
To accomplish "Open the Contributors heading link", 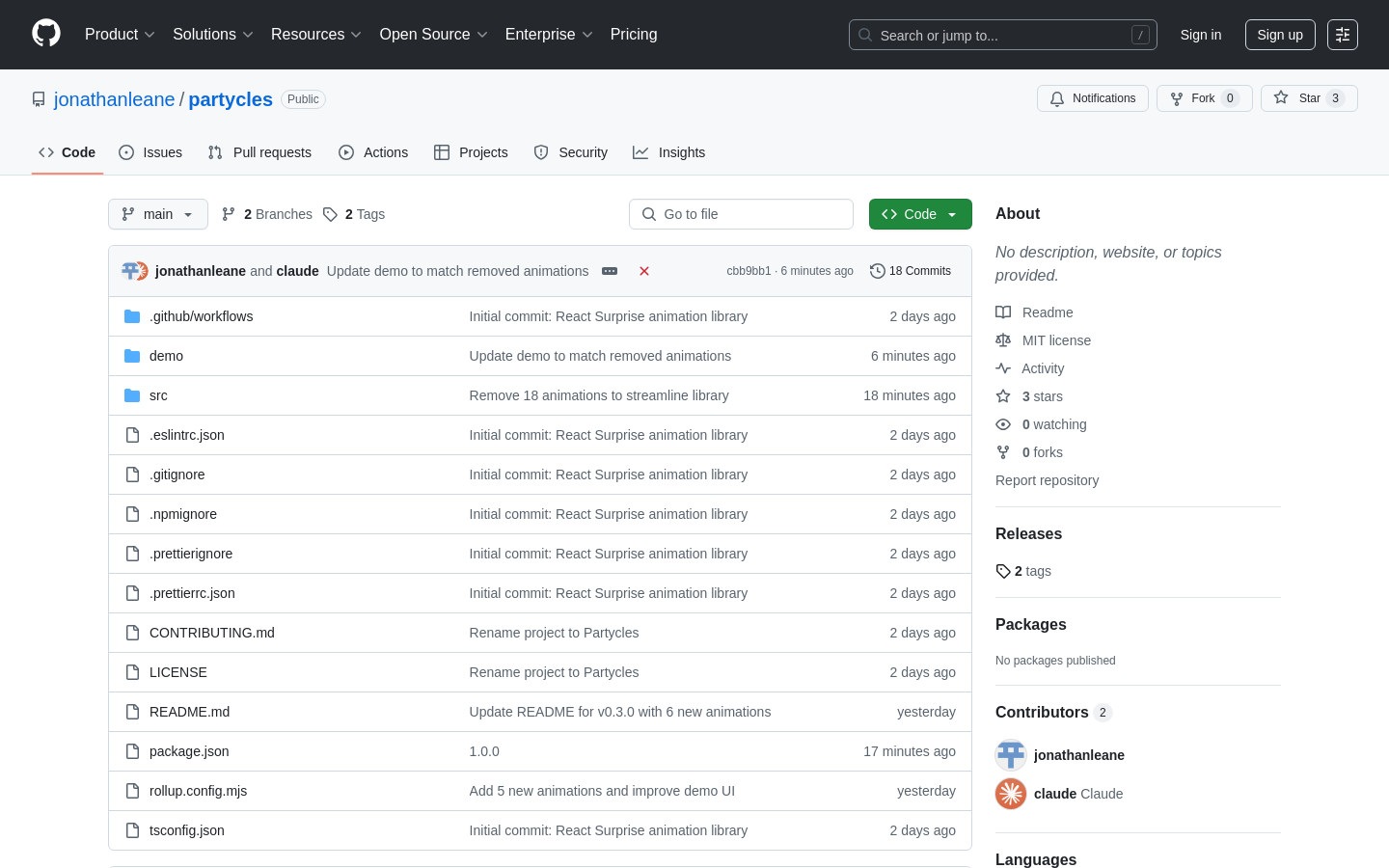I will pyautogui.click(x=1053, y=713).
